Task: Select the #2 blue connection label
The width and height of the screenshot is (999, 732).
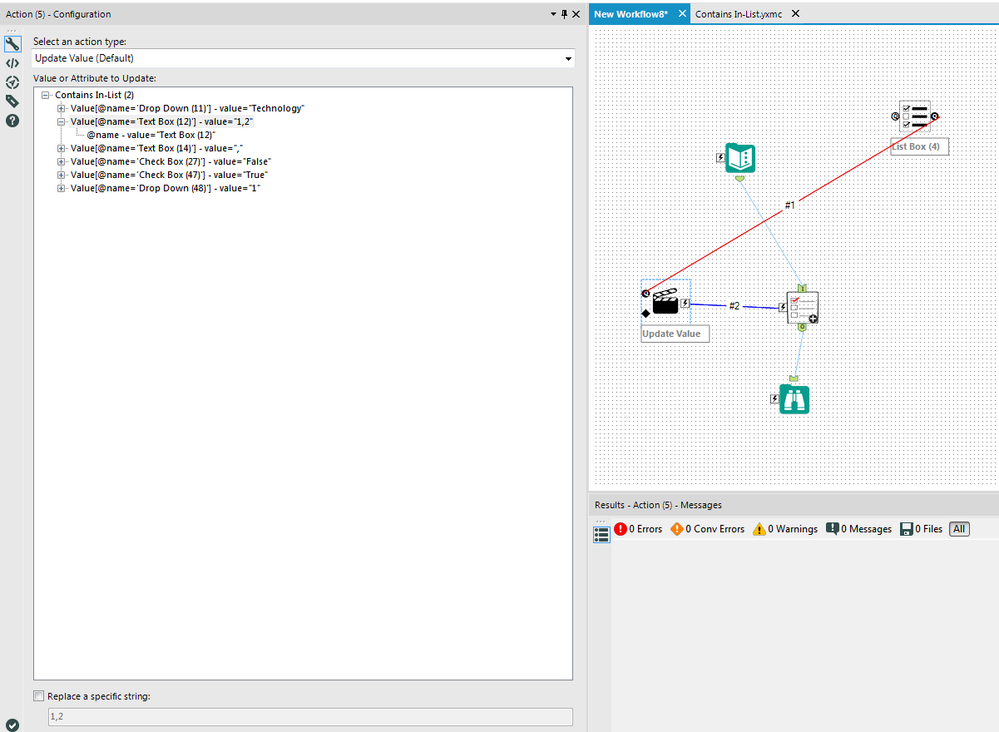Action: (734, 306)
